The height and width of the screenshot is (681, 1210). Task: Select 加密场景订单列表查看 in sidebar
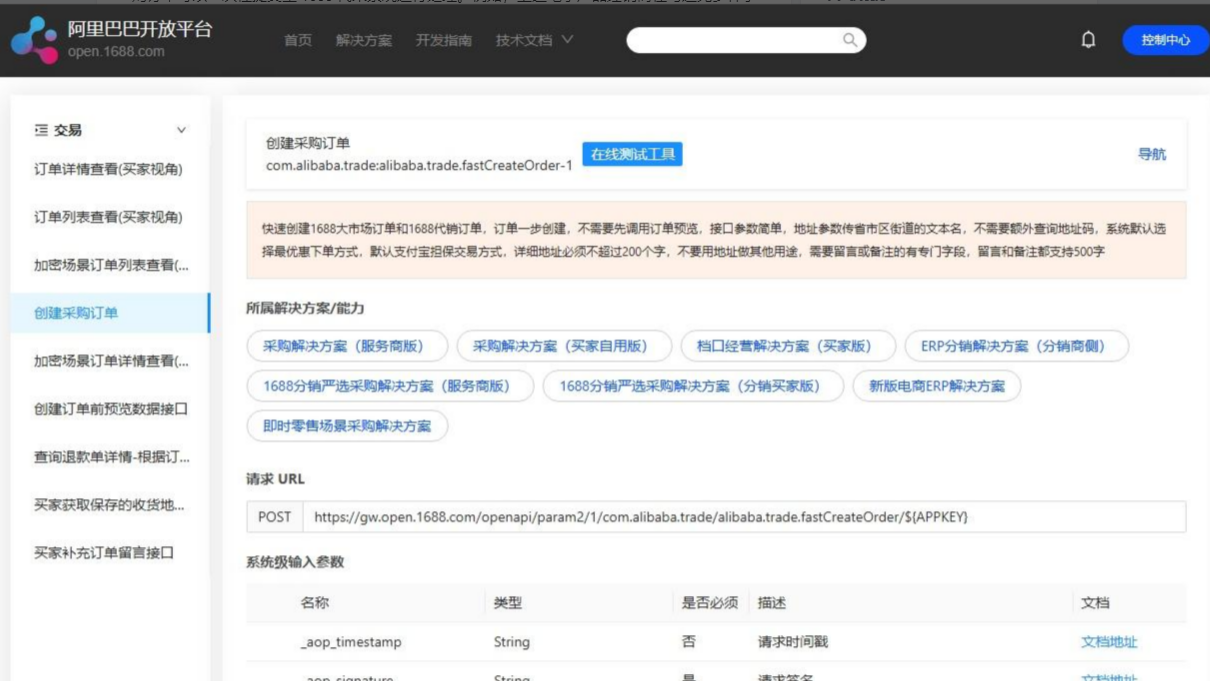tap(111, 265)
